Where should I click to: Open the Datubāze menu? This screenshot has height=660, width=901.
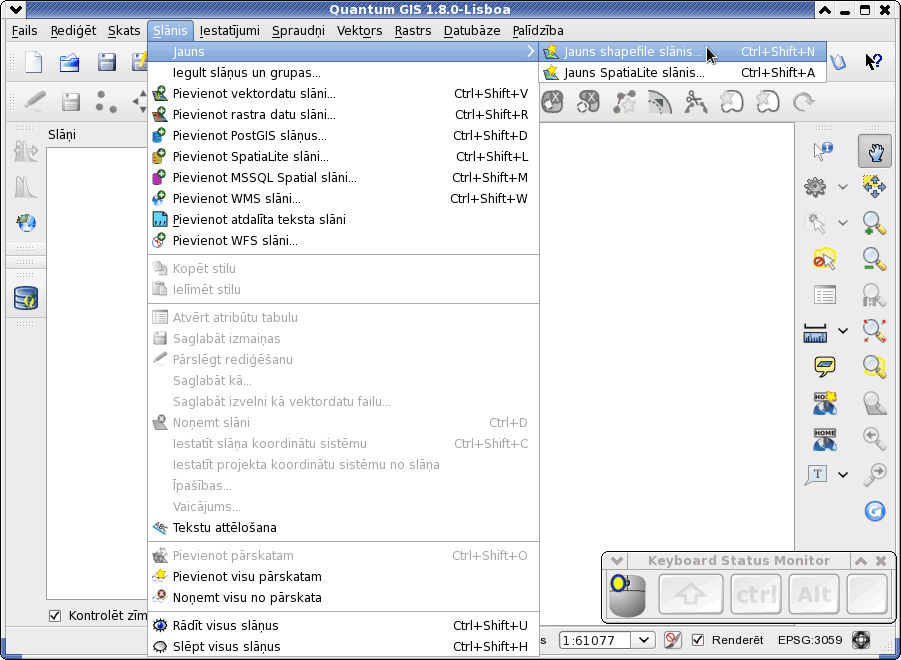pos(472,30)
